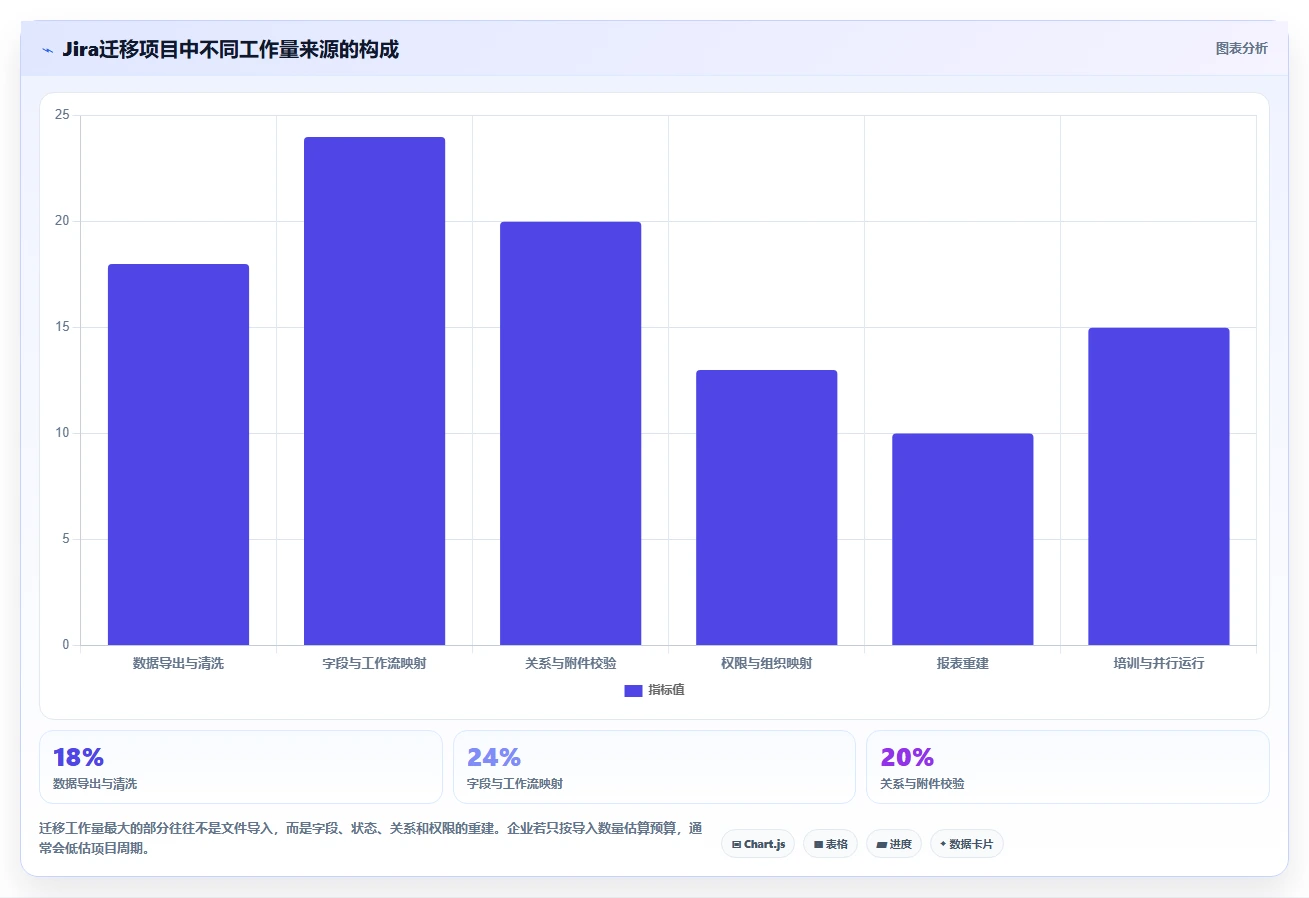Click the Chart.js tag chip

click(758, 844)
